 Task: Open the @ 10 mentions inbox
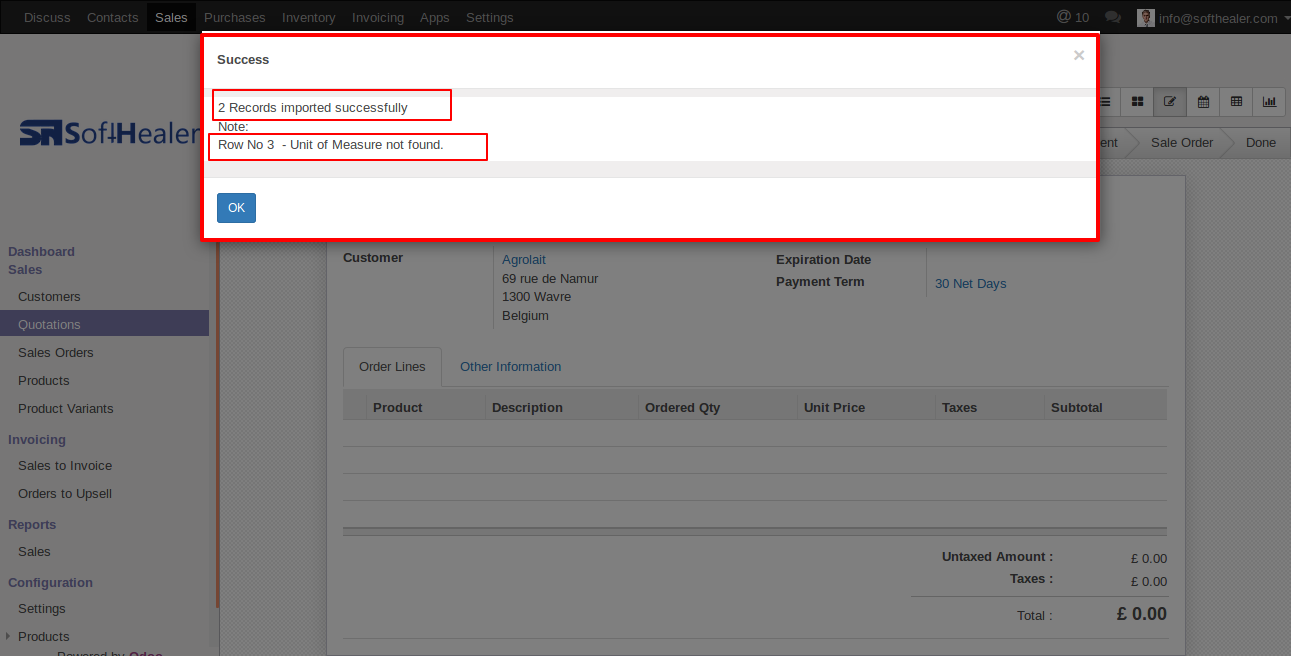(1073, 17)
